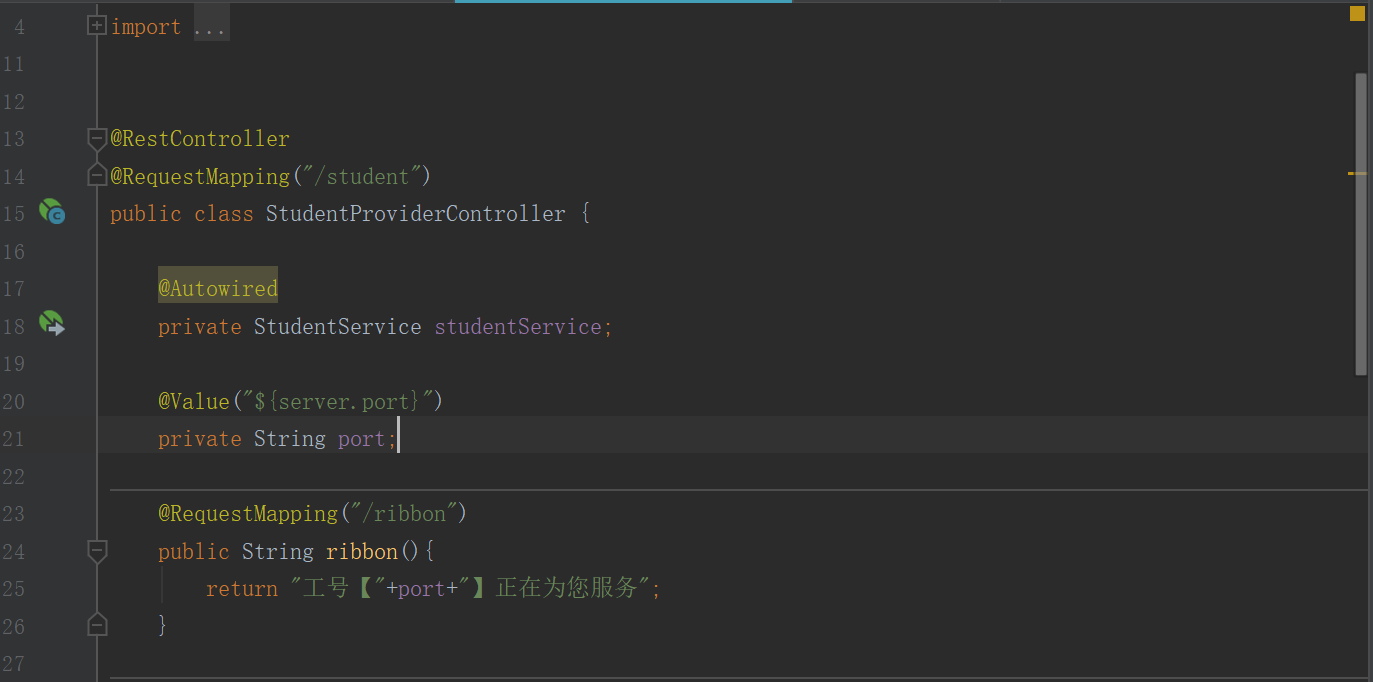The height and width of the screenshot is (682, 1373).
Task: Toggle fold marker beside @RequestMapping("/student")
Action: click(x=97, y=176)
